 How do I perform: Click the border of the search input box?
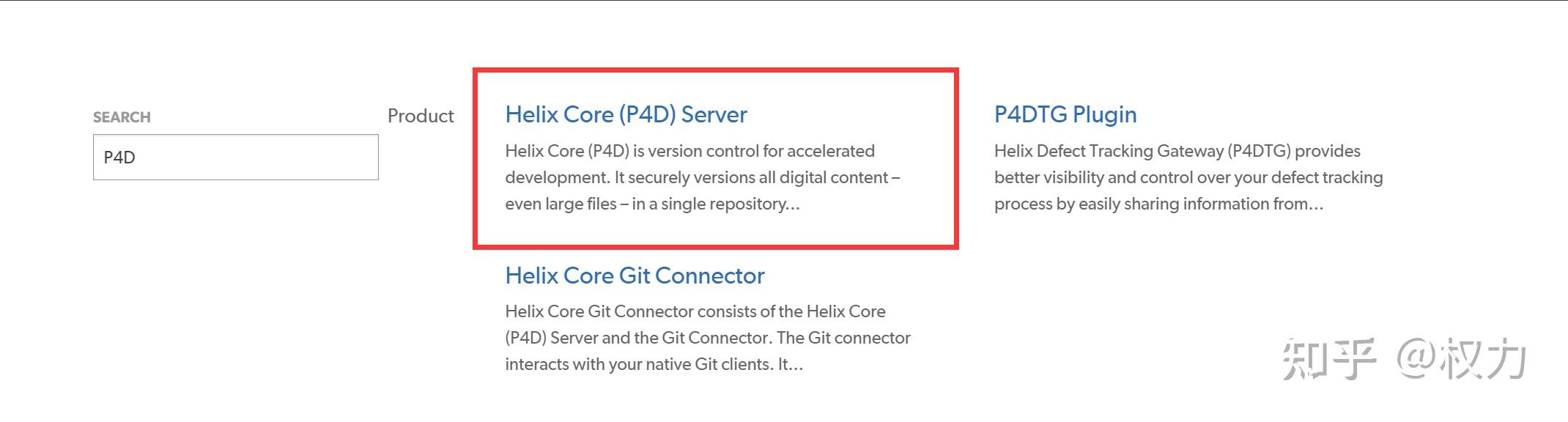[x=234, y=136]
